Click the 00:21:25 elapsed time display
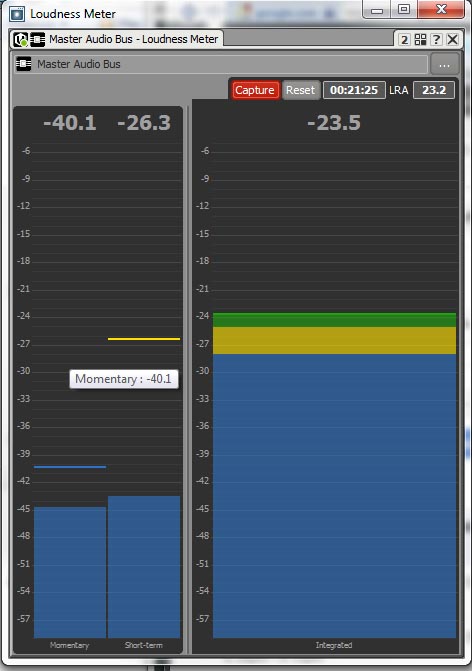Viewport: 472px width, 671px height. (354, 90)
